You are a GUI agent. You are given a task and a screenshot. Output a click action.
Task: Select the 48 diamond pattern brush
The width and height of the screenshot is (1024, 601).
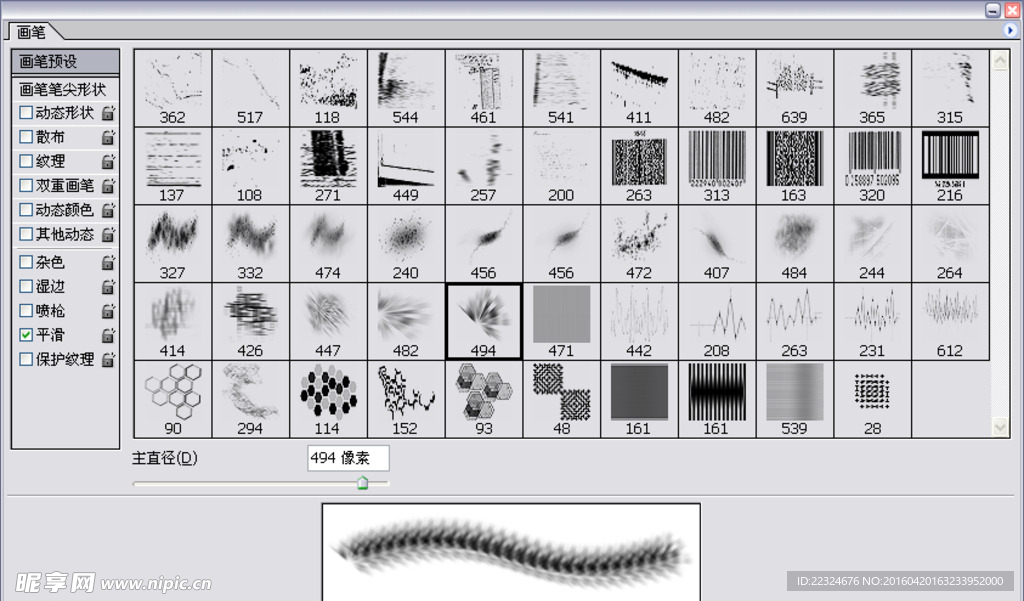[x=561, y=399]
